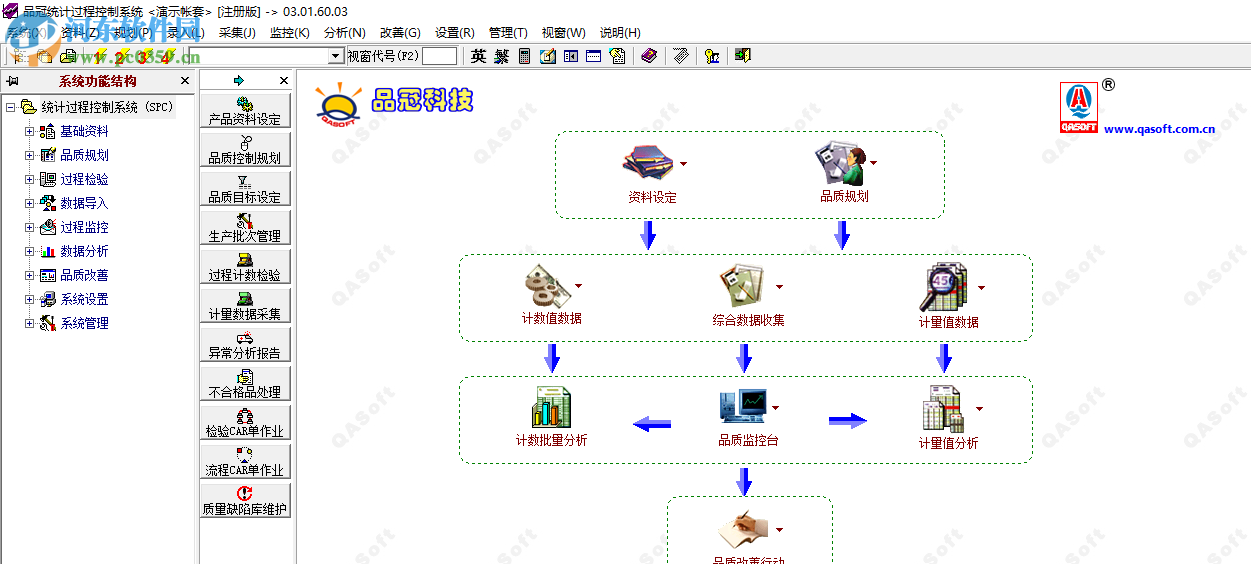Open the 改善(G) menu

(400, 33)
